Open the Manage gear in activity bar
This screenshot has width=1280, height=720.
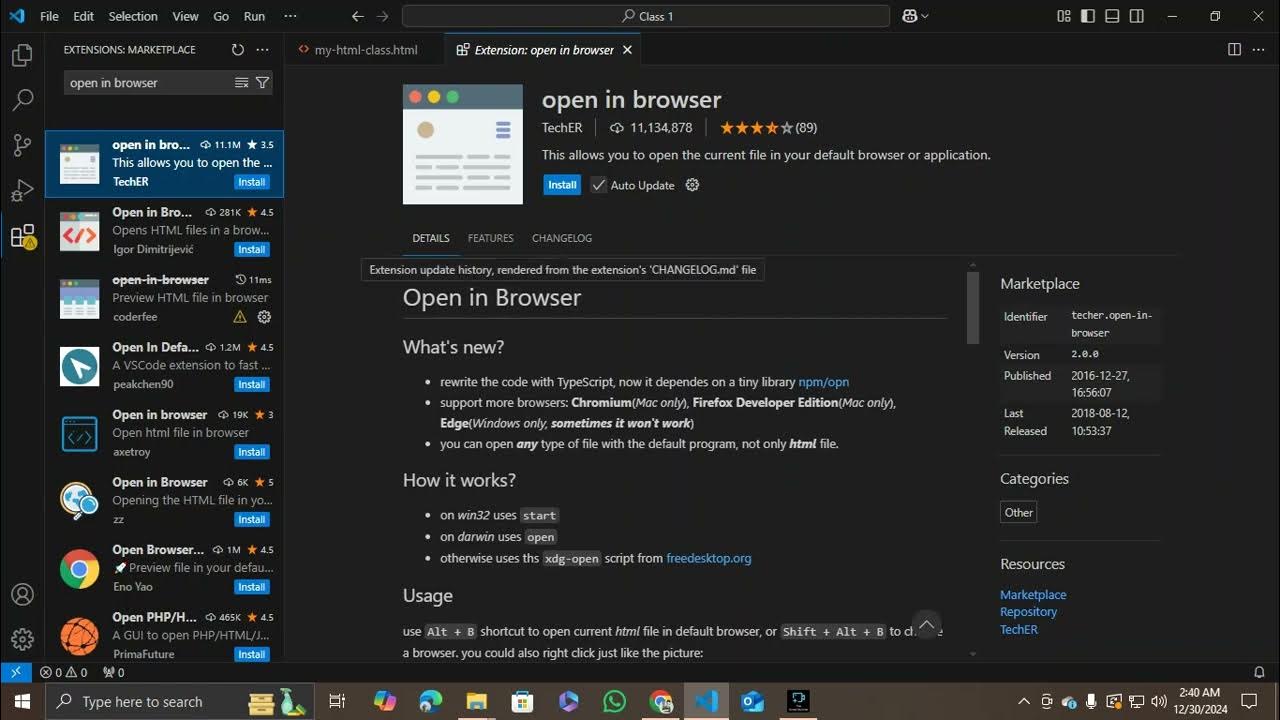(x=22, y=639)
